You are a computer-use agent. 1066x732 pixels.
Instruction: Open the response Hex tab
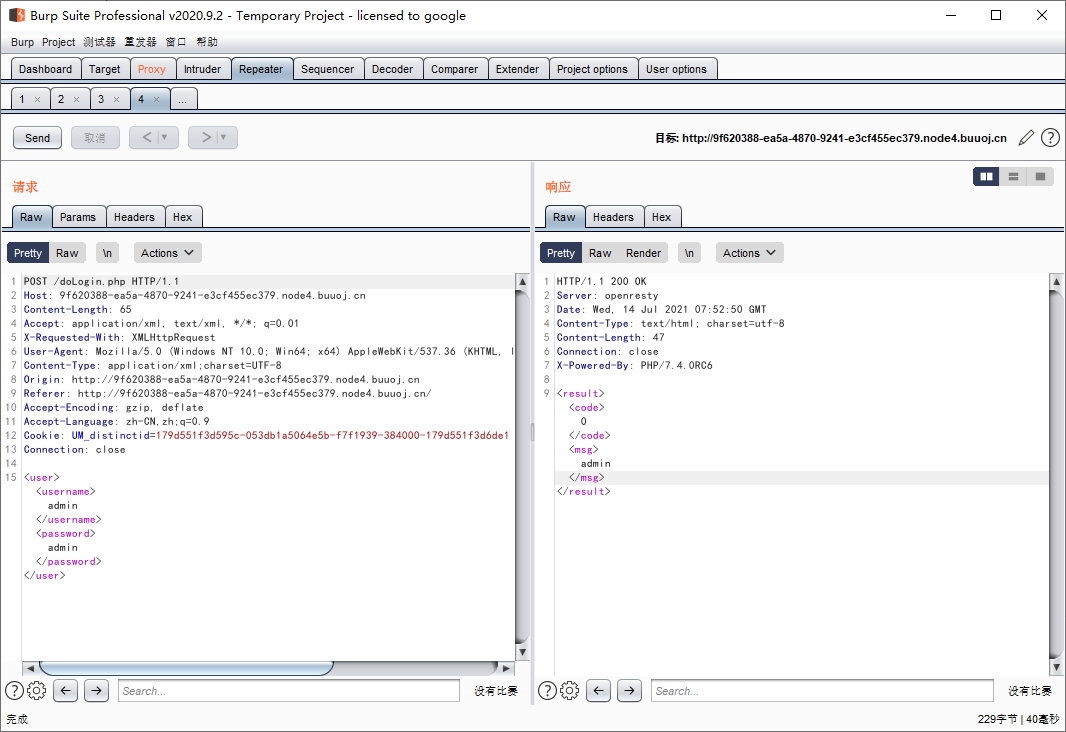point(661,217)
